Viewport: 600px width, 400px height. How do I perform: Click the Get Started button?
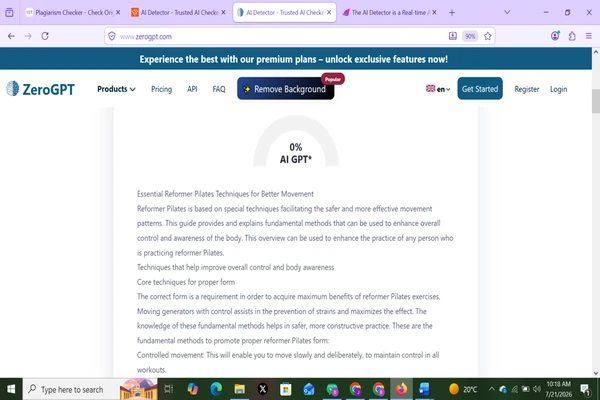(x=480, y=89)
